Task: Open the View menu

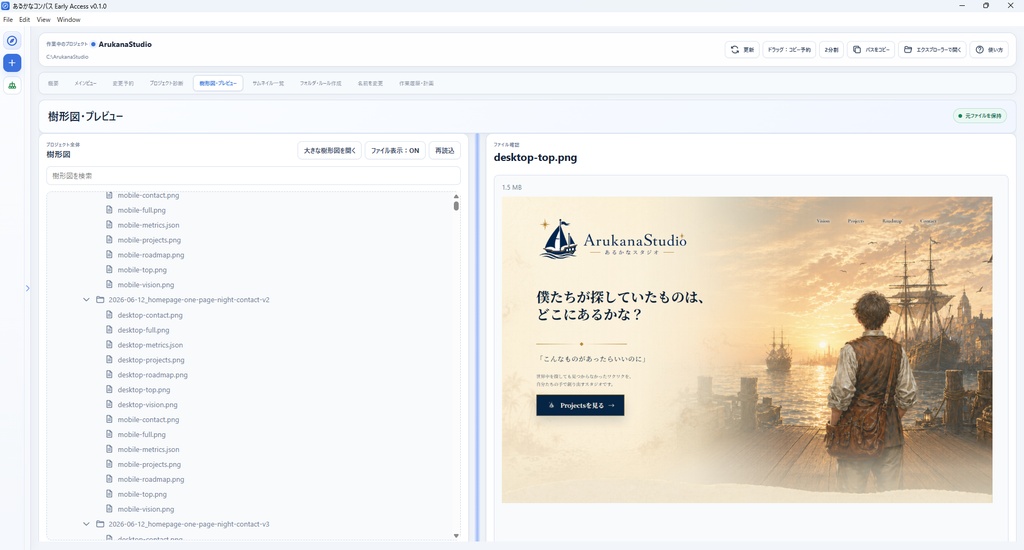Action: click(43, 20)
